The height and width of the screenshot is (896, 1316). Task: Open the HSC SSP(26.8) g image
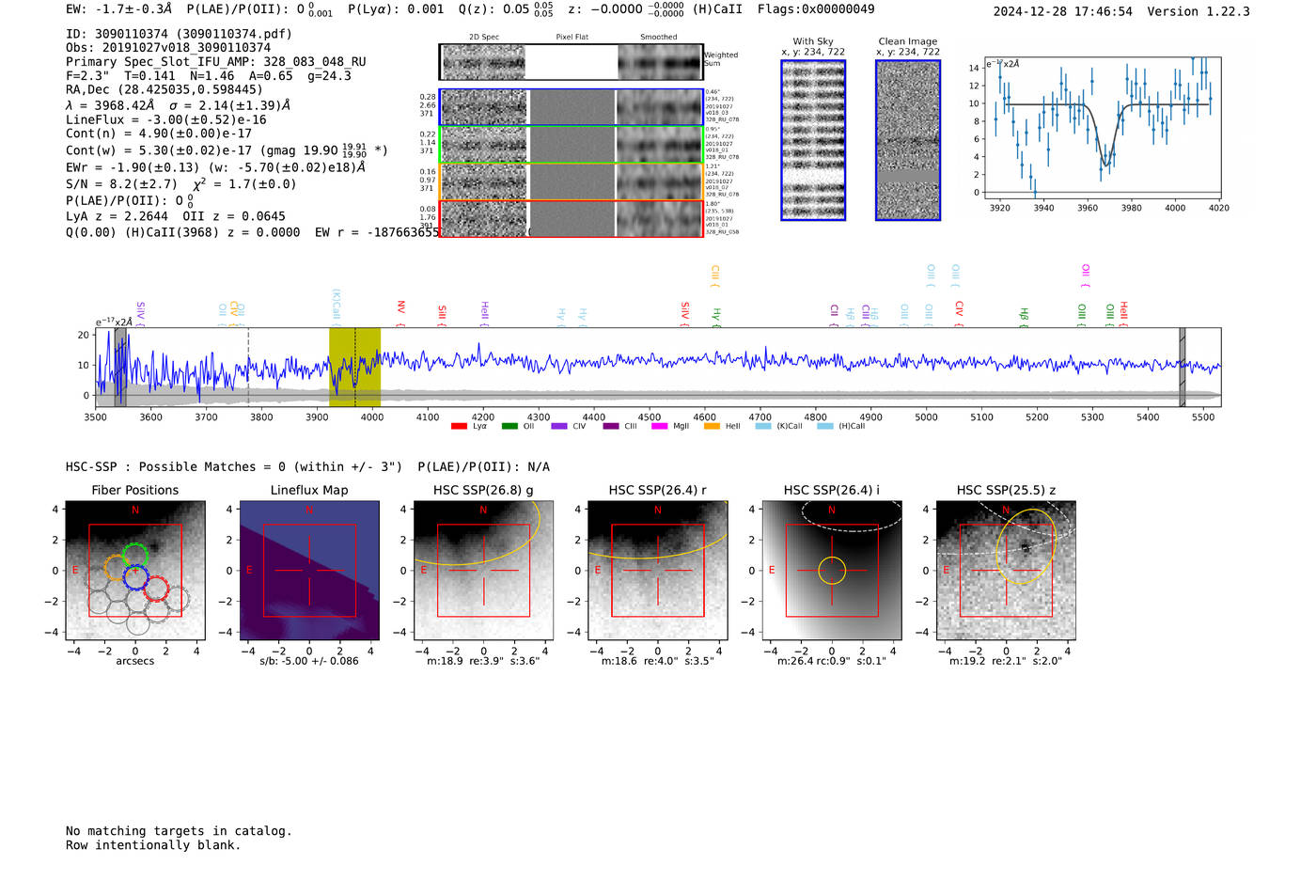(483, 571)
